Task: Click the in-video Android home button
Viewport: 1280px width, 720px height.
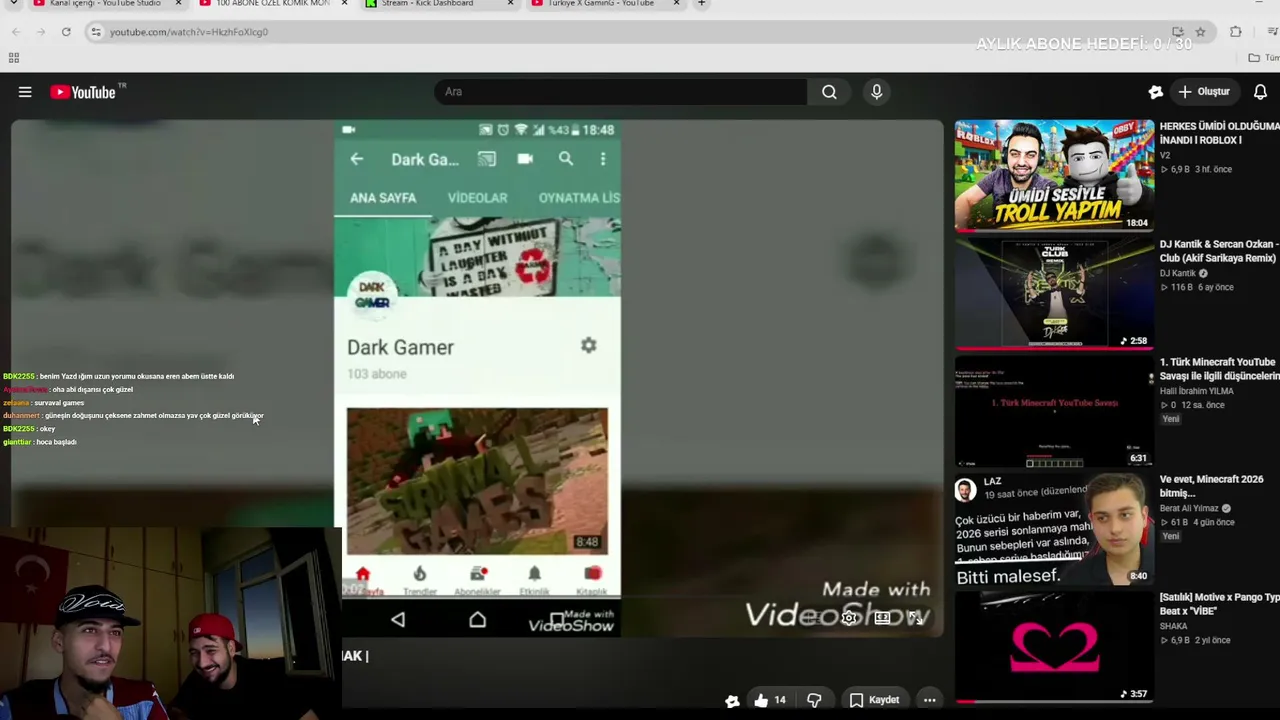Action: pos(478,620)
